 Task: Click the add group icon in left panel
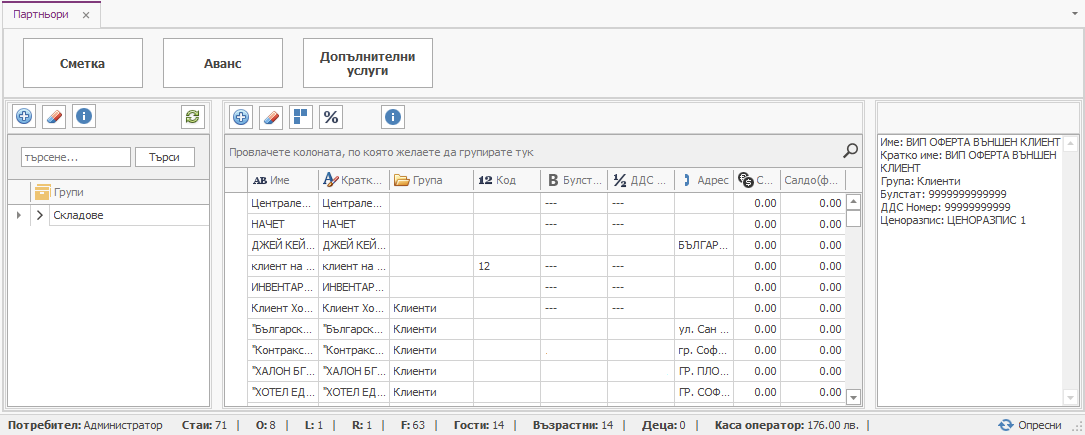coord(24,117)
